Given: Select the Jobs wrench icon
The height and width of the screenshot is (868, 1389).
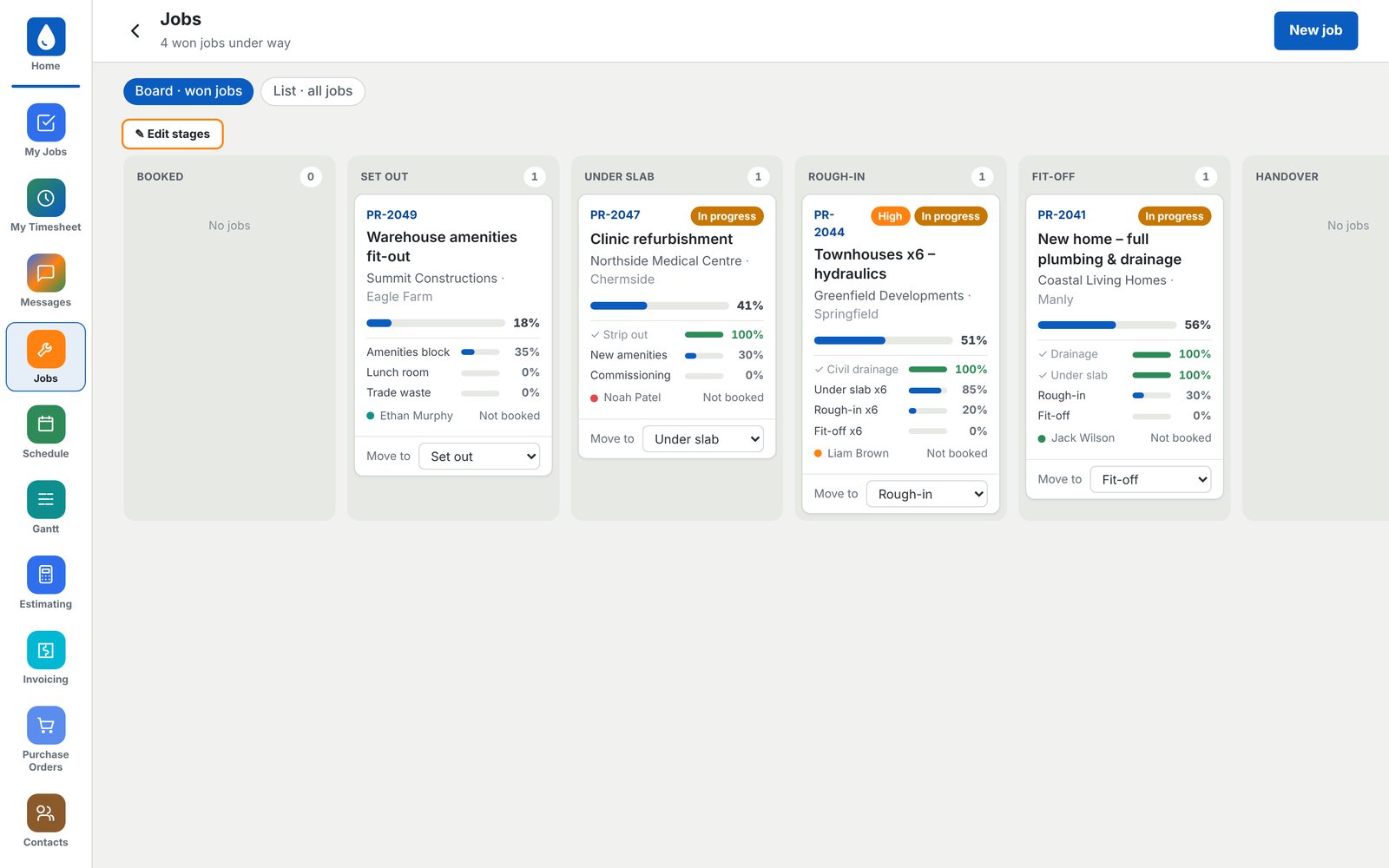Looking at the screenshot, I should tap(46, 349).
